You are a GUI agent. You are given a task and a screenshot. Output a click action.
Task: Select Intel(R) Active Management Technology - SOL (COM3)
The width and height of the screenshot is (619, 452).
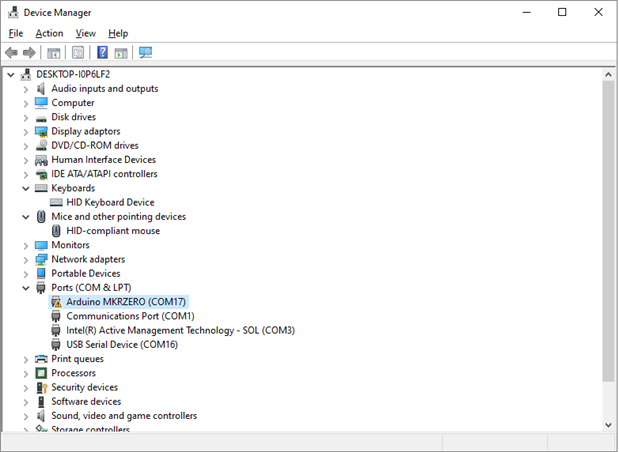click(180, 330)
